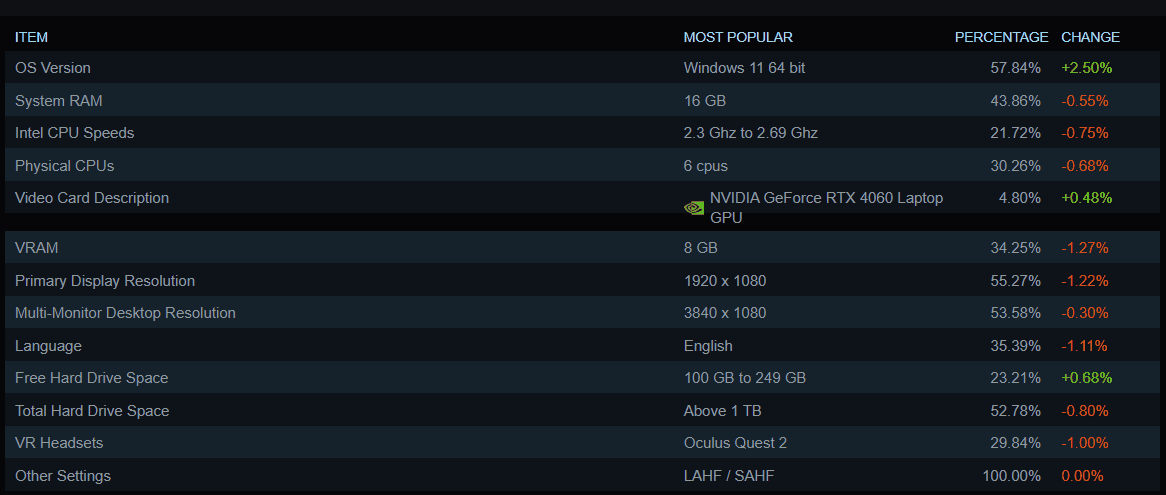
Task: Expand the Language row
Action: coord(583,346)
